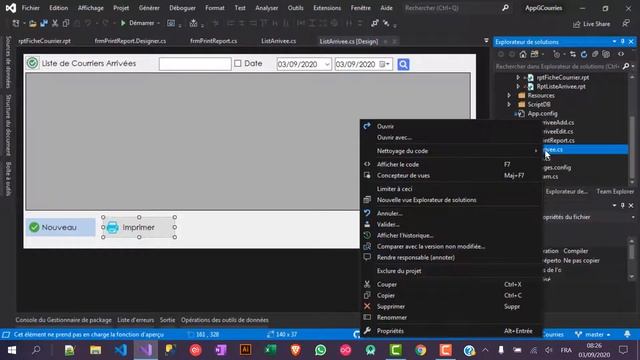Click Sync with active document in Solution Explorer
The height and width of the screenshot is (360, 640).
(x=573, y=54)
